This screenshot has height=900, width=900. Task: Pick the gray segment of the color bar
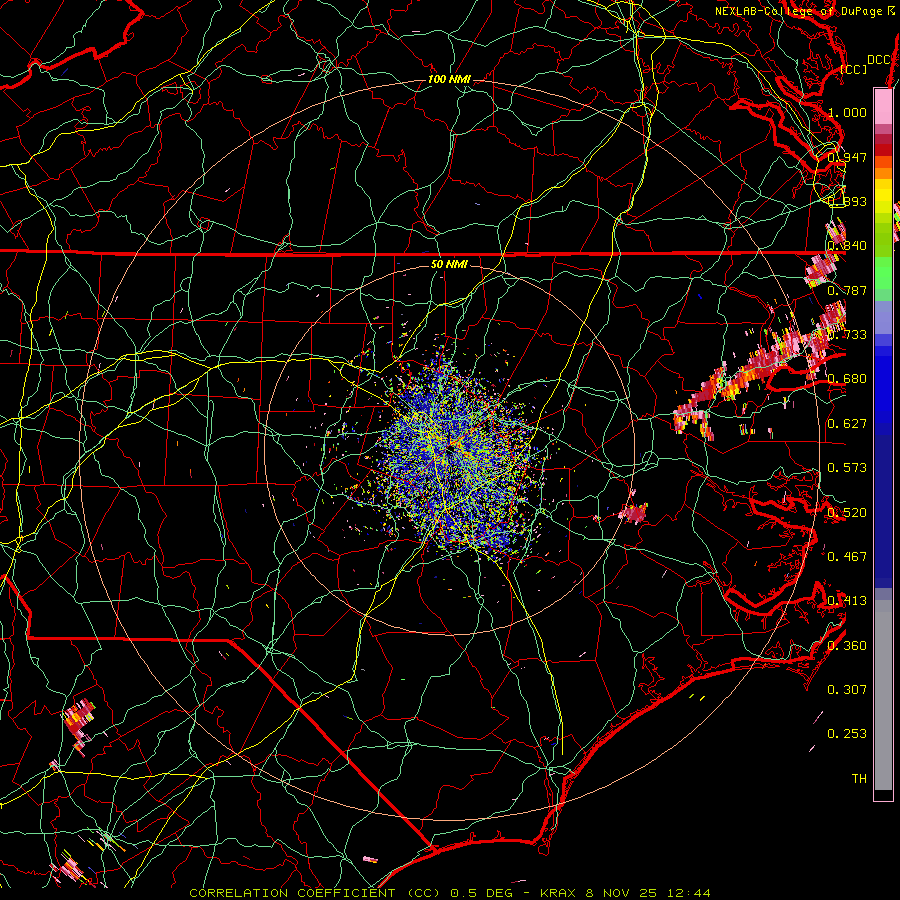click(883, 695)
